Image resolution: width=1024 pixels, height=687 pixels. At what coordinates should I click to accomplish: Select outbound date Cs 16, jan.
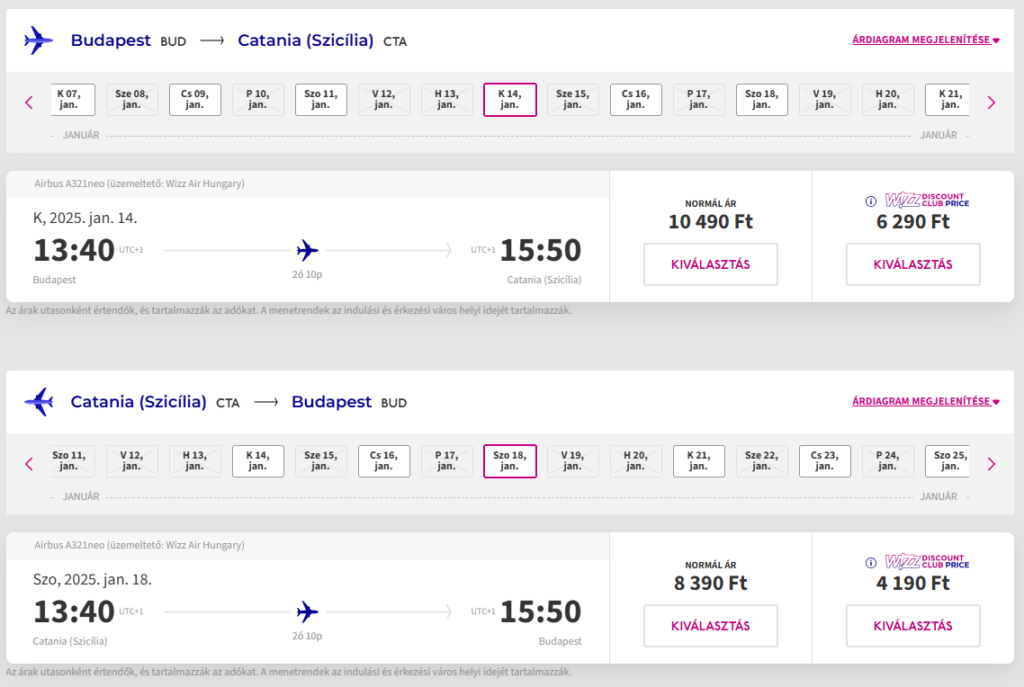[635, 99]
